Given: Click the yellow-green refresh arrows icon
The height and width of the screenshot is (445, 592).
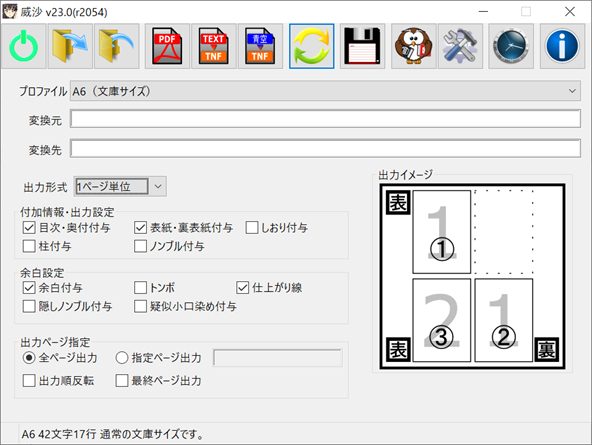Looking at the screenshot, I should [311, 46].
